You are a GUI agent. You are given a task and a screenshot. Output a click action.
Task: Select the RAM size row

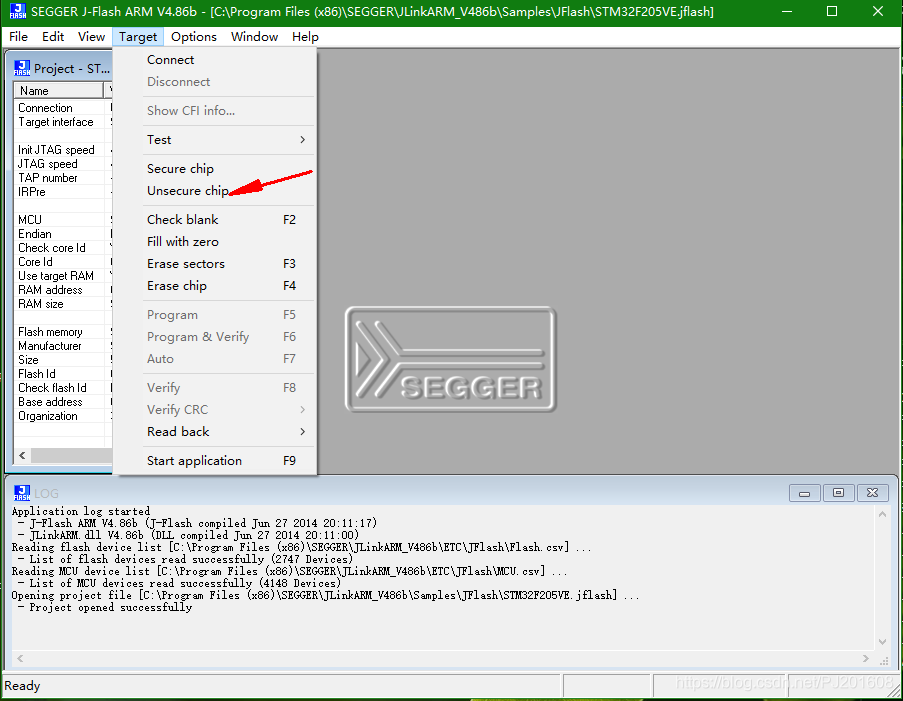point(63,304)
